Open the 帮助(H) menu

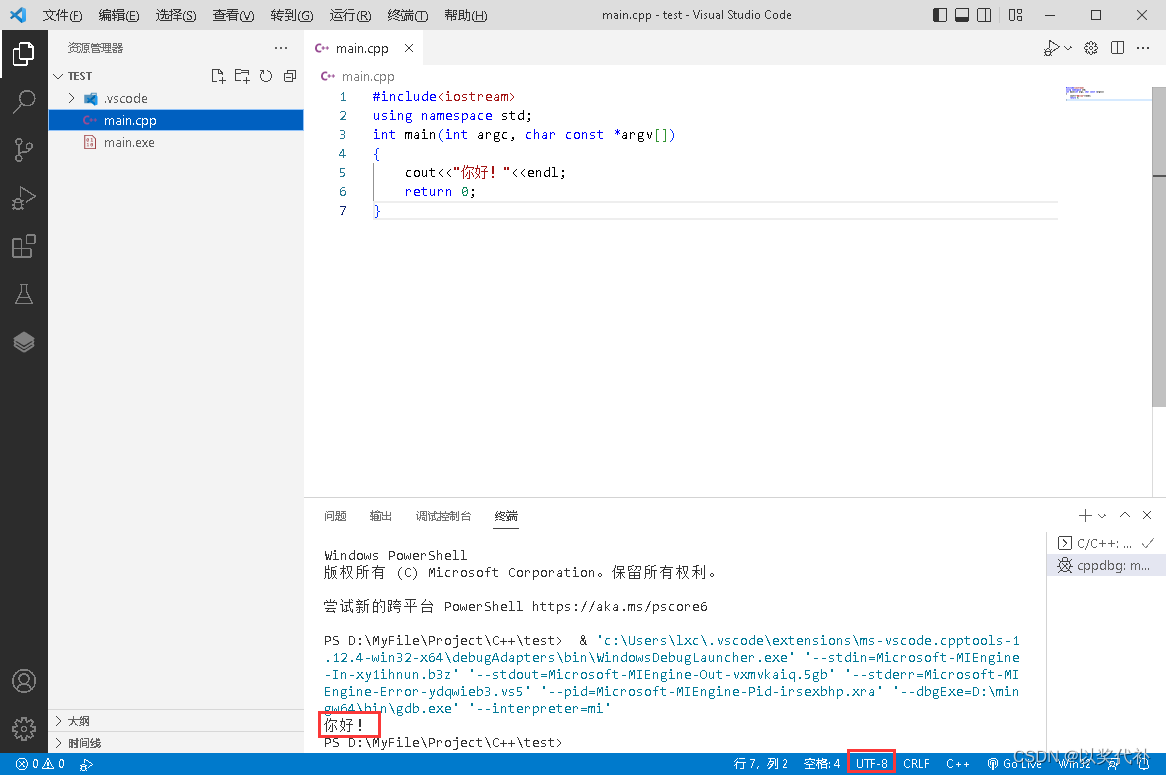(x=466, y=15)
